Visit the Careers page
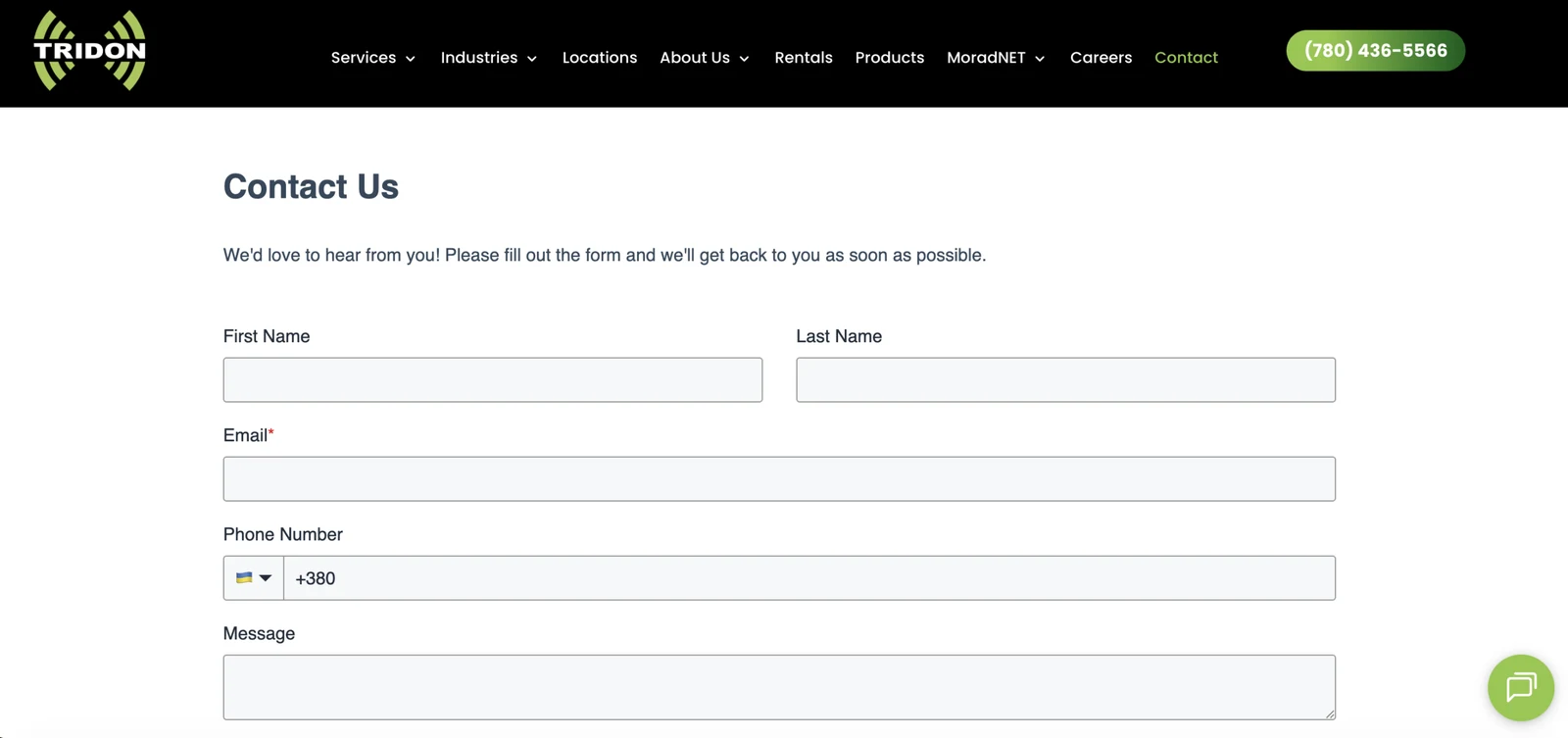 coord(1101,58)
